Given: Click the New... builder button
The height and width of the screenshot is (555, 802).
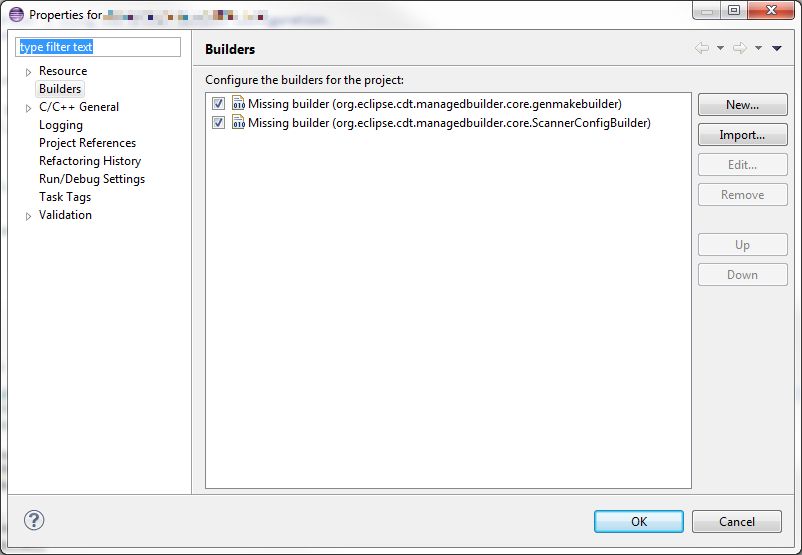Looking at the screenshot, I should click(743, 105).
